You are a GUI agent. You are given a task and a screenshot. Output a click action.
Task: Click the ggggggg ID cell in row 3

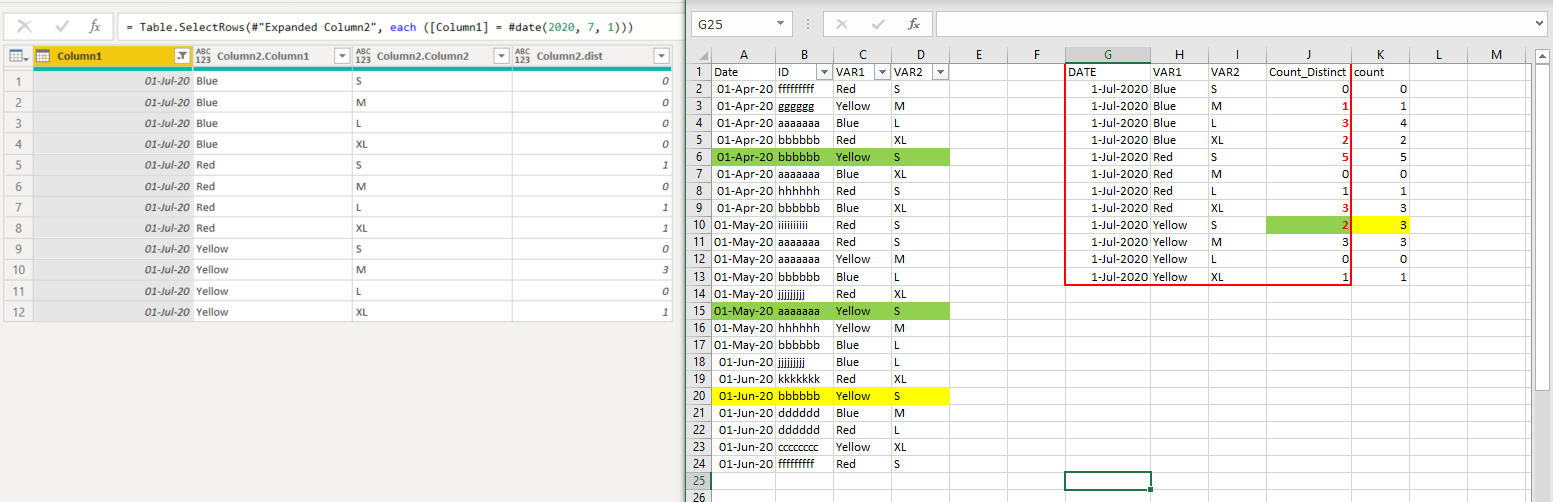click(x=804, y=106)
